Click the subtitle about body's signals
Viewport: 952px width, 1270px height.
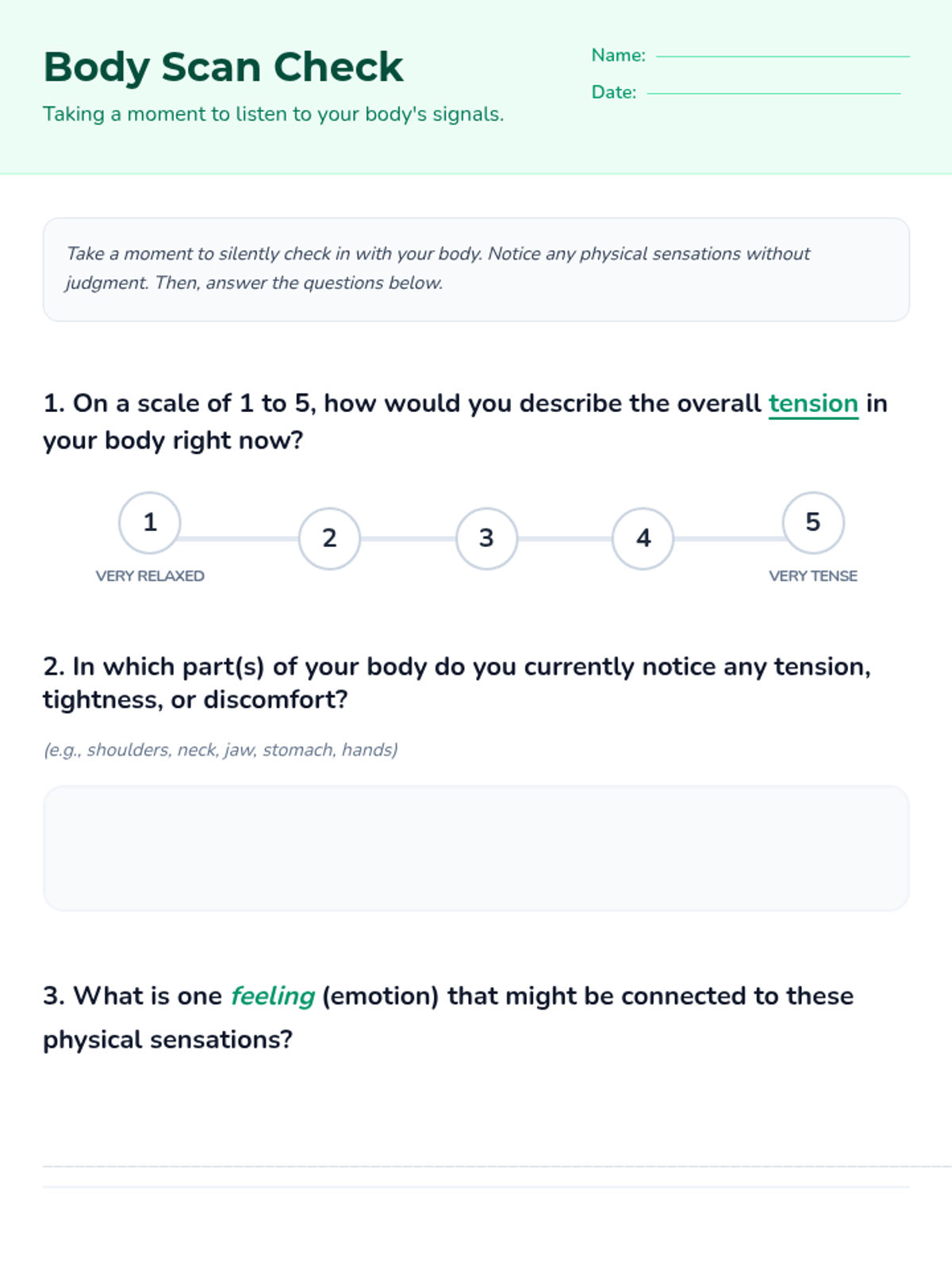tap(273, 114)
